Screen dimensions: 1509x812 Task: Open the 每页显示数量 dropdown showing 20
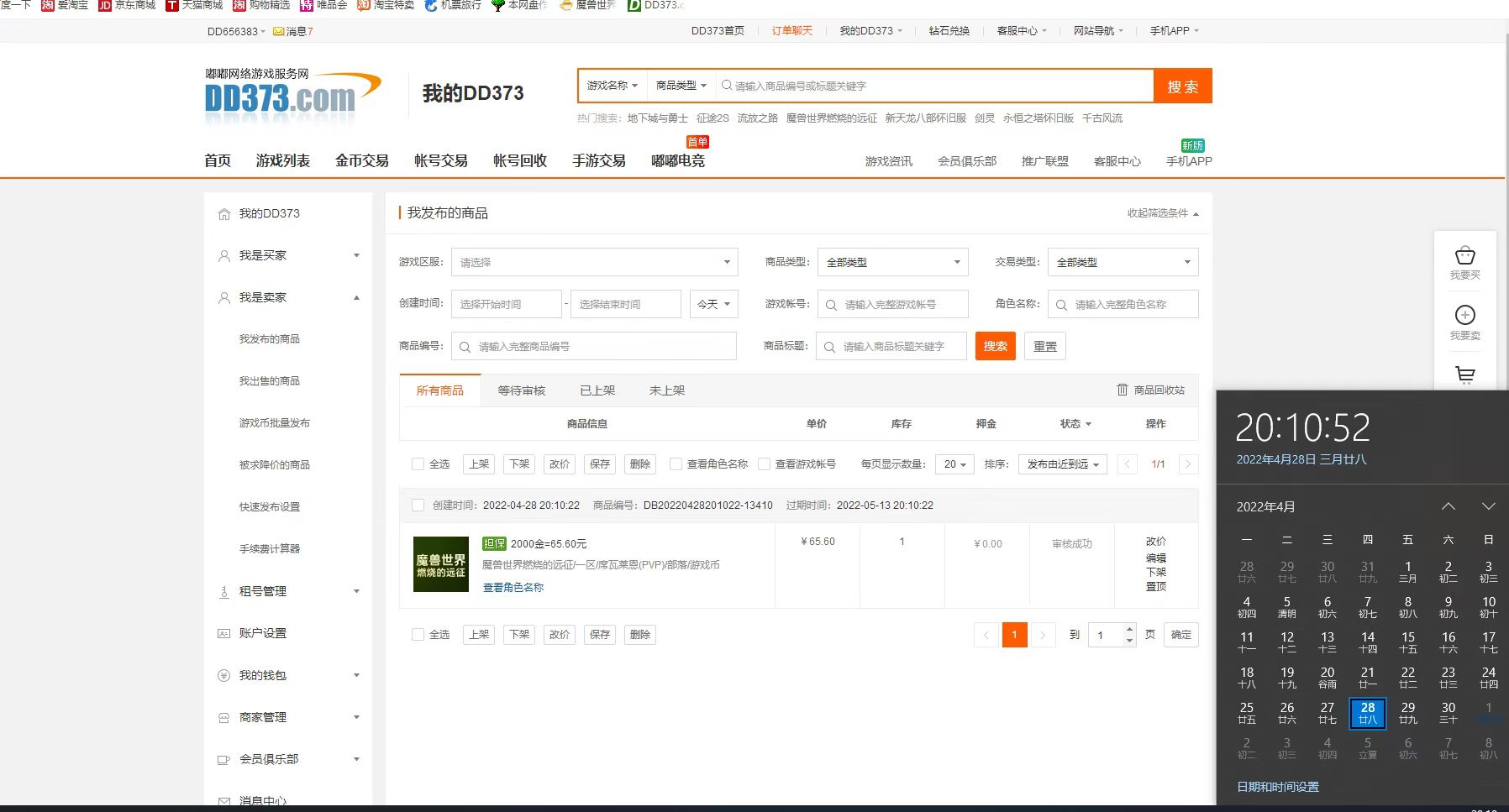tap(954, 464)
